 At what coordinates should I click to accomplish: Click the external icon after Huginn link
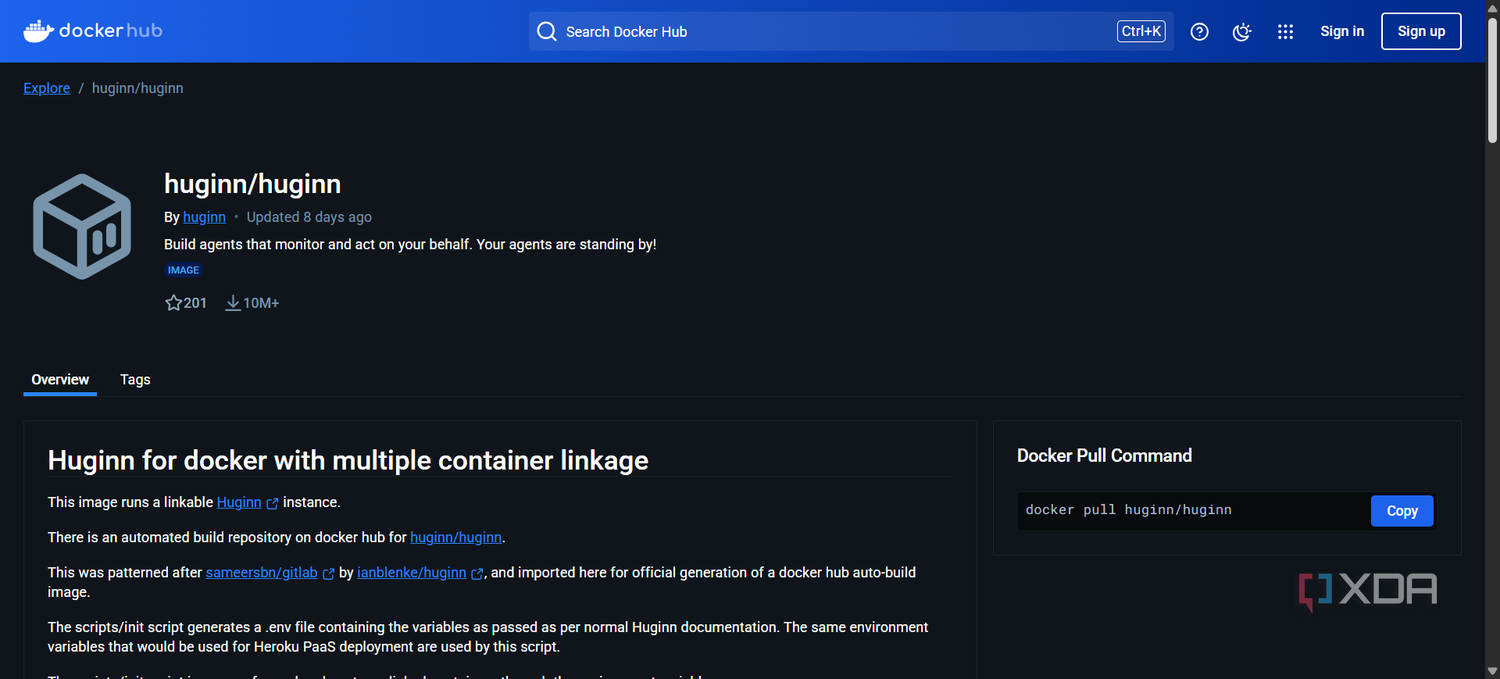click(273, 503)
